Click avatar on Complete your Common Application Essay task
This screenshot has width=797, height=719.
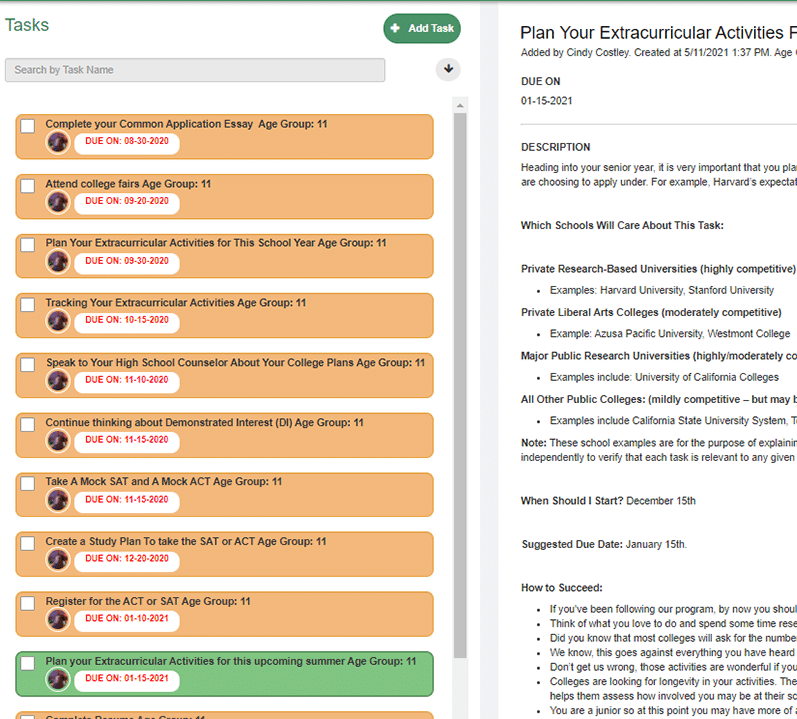[x=57, y=142]
